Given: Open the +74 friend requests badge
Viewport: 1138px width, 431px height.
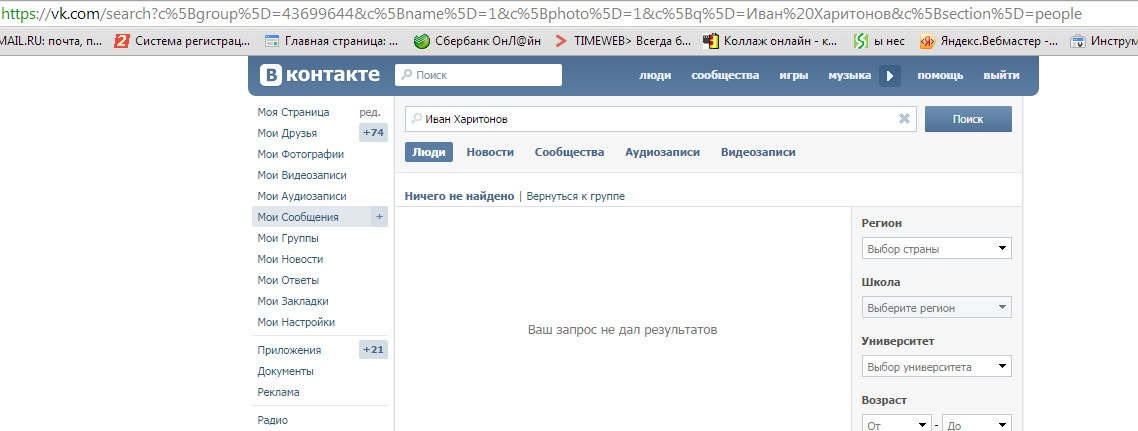Looking at the screenshot, I should [x=373, y=133].
